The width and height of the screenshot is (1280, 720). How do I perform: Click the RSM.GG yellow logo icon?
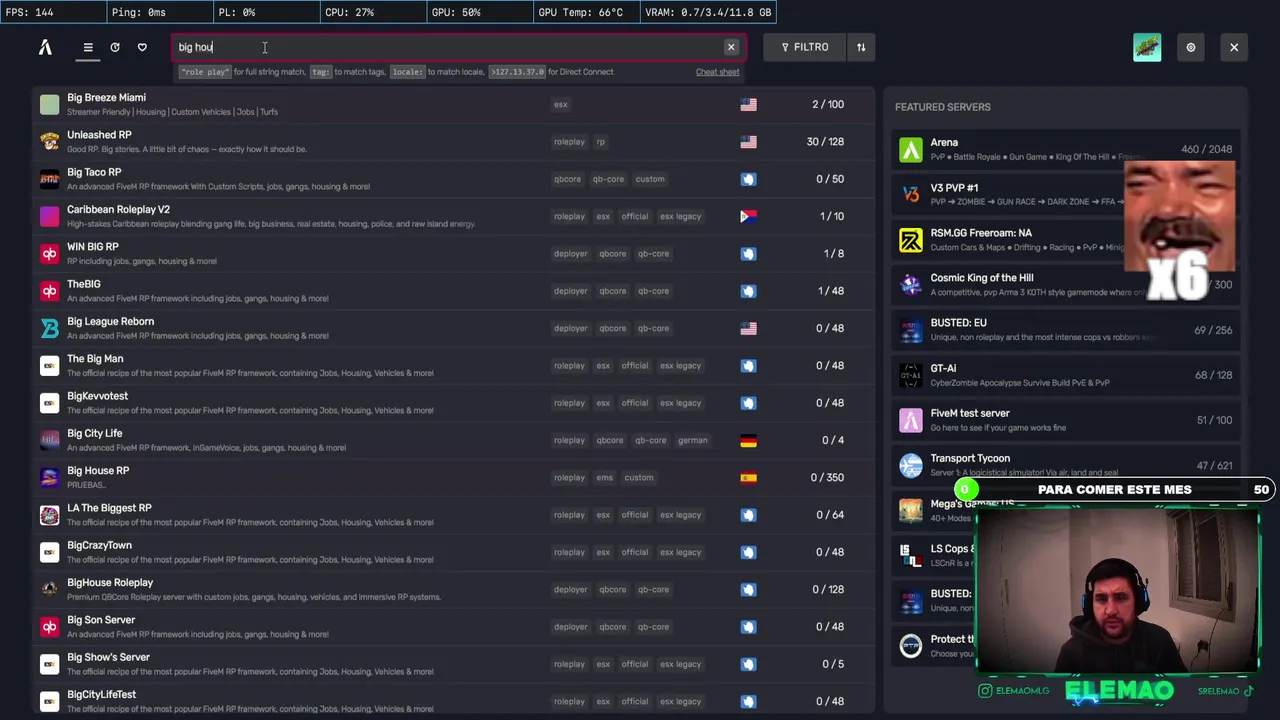click(x=911, y=240)
